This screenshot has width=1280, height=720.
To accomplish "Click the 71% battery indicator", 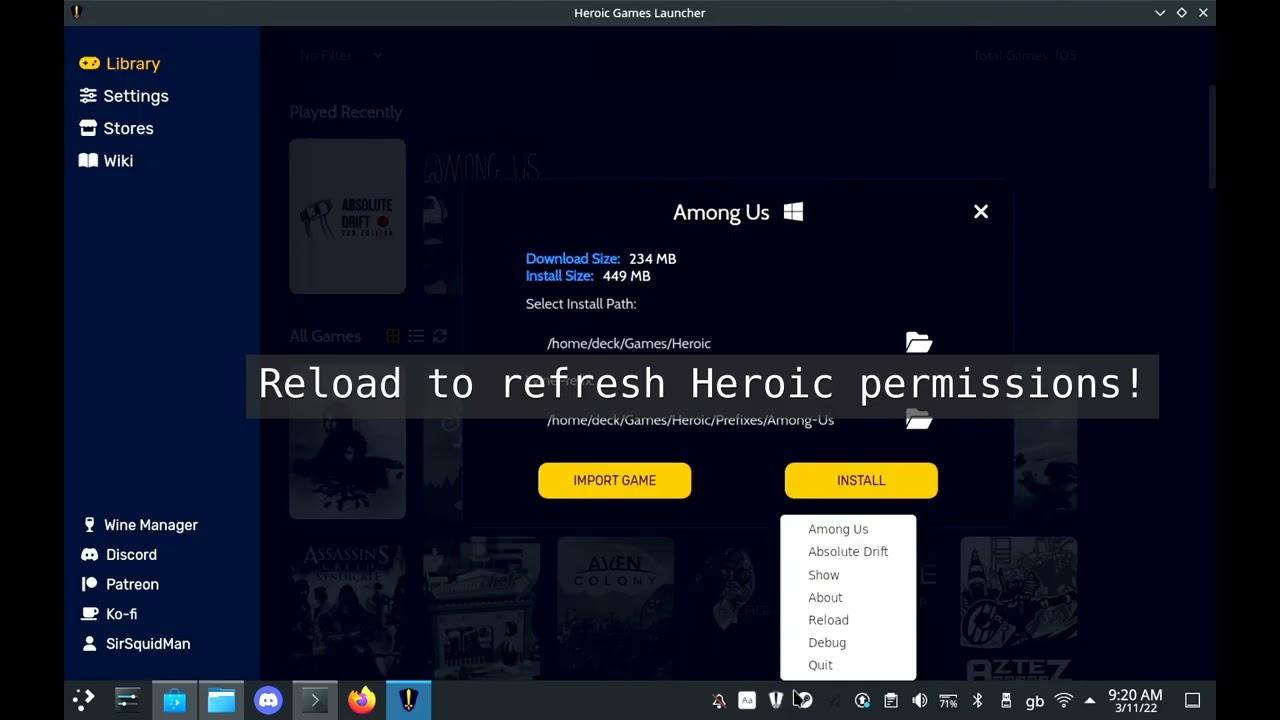I will [x=948, y=701].
